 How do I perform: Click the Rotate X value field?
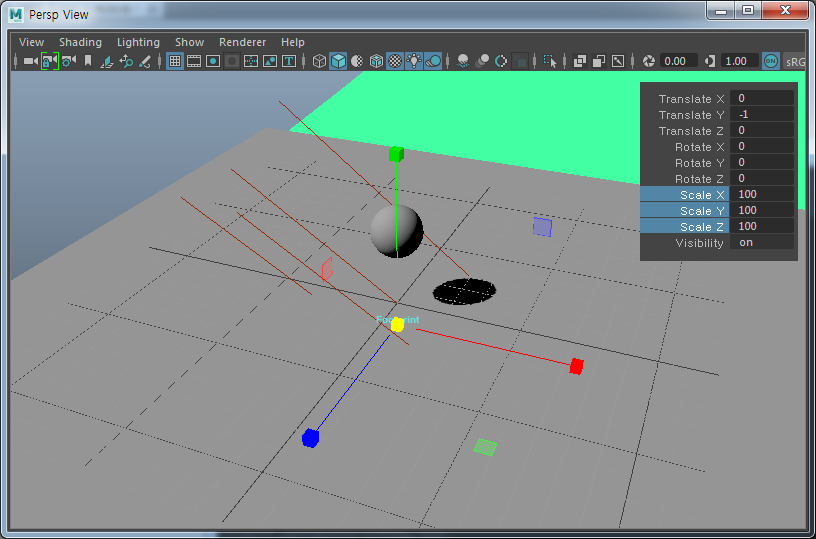[762, 146]
